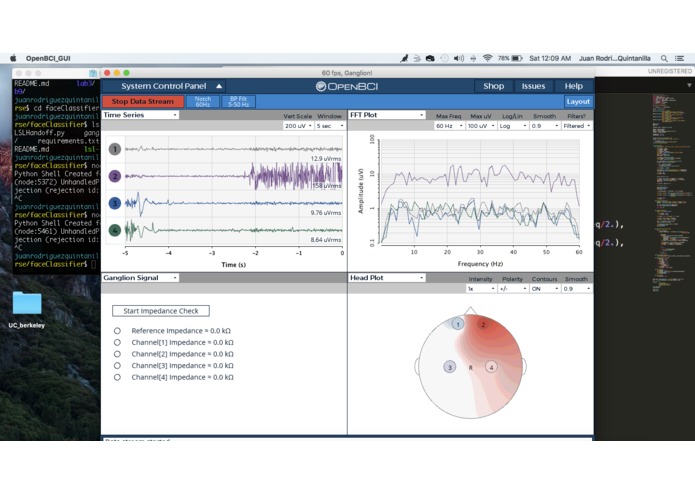Change Filtered dropdown in FFT Plot
695x494 pixels.
pos(576,126)
